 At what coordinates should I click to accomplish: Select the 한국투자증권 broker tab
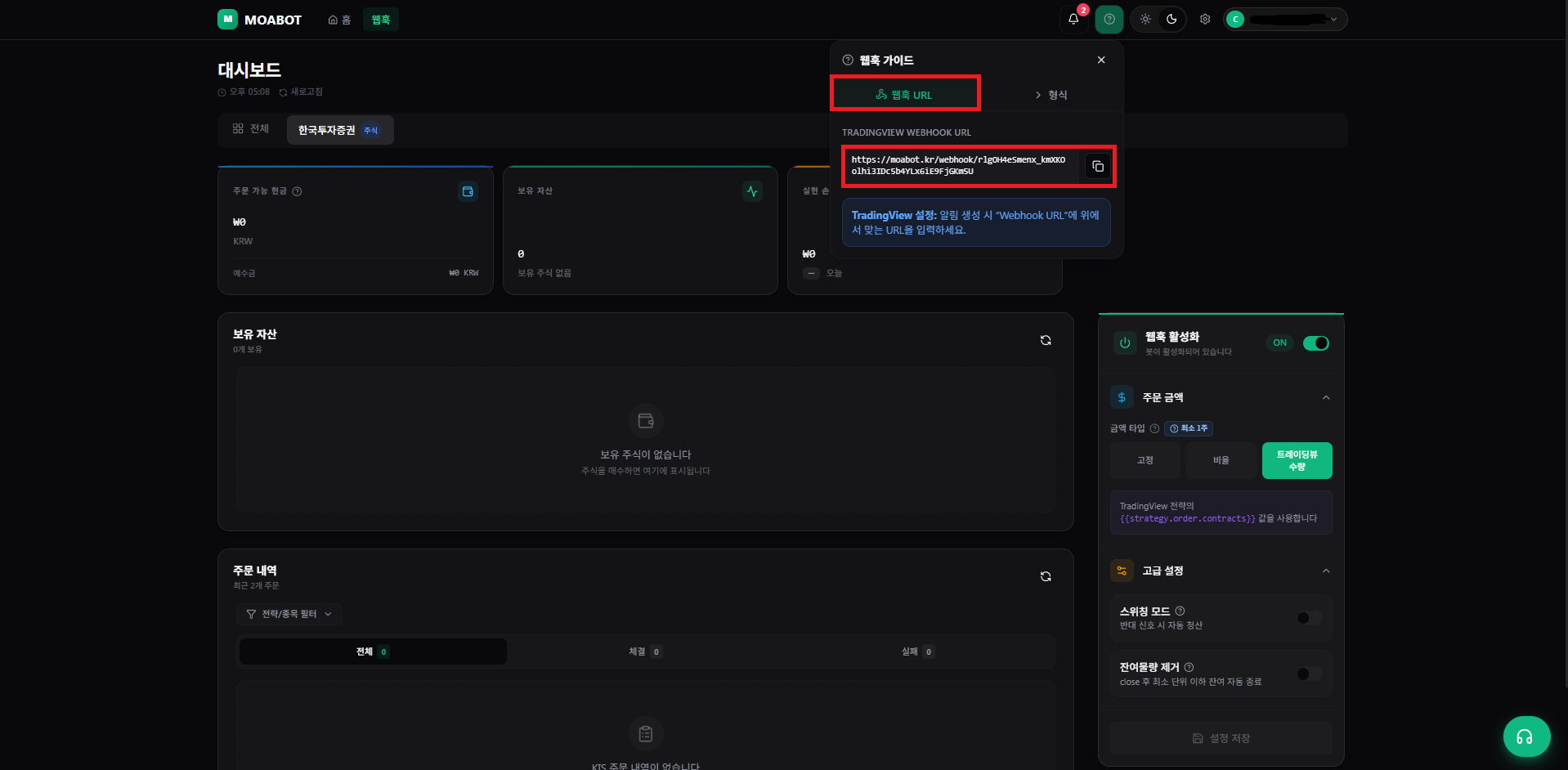coord(340,130)
